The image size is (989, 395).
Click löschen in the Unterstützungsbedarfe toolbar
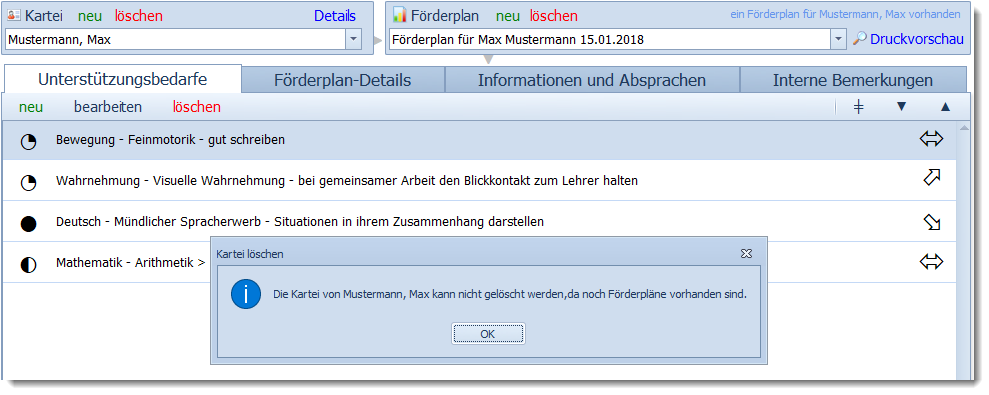pyautogui.click(x=197, y=107)
